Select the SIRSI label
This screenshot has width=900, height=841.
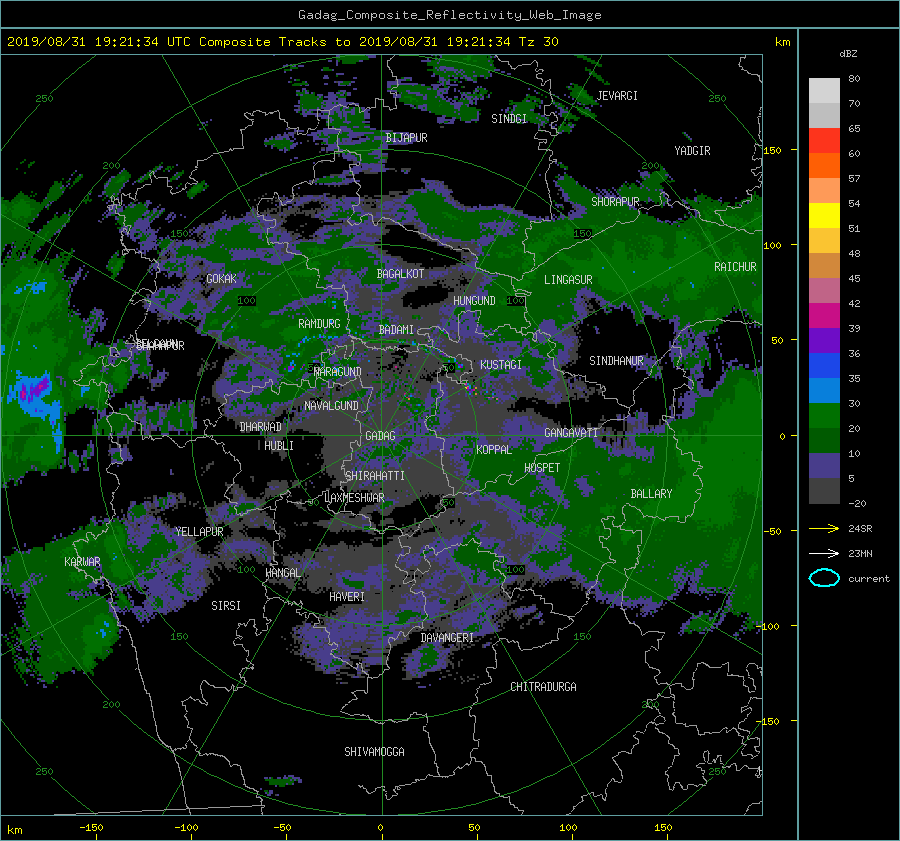226,606
